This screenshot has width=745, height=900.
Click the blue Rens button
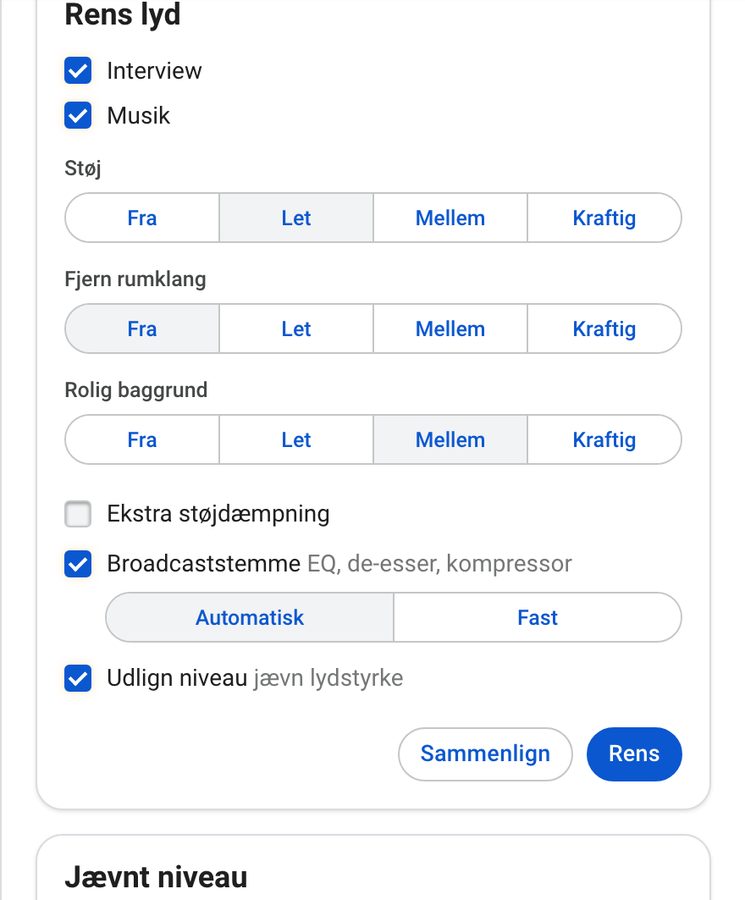(x=634, y=754)
